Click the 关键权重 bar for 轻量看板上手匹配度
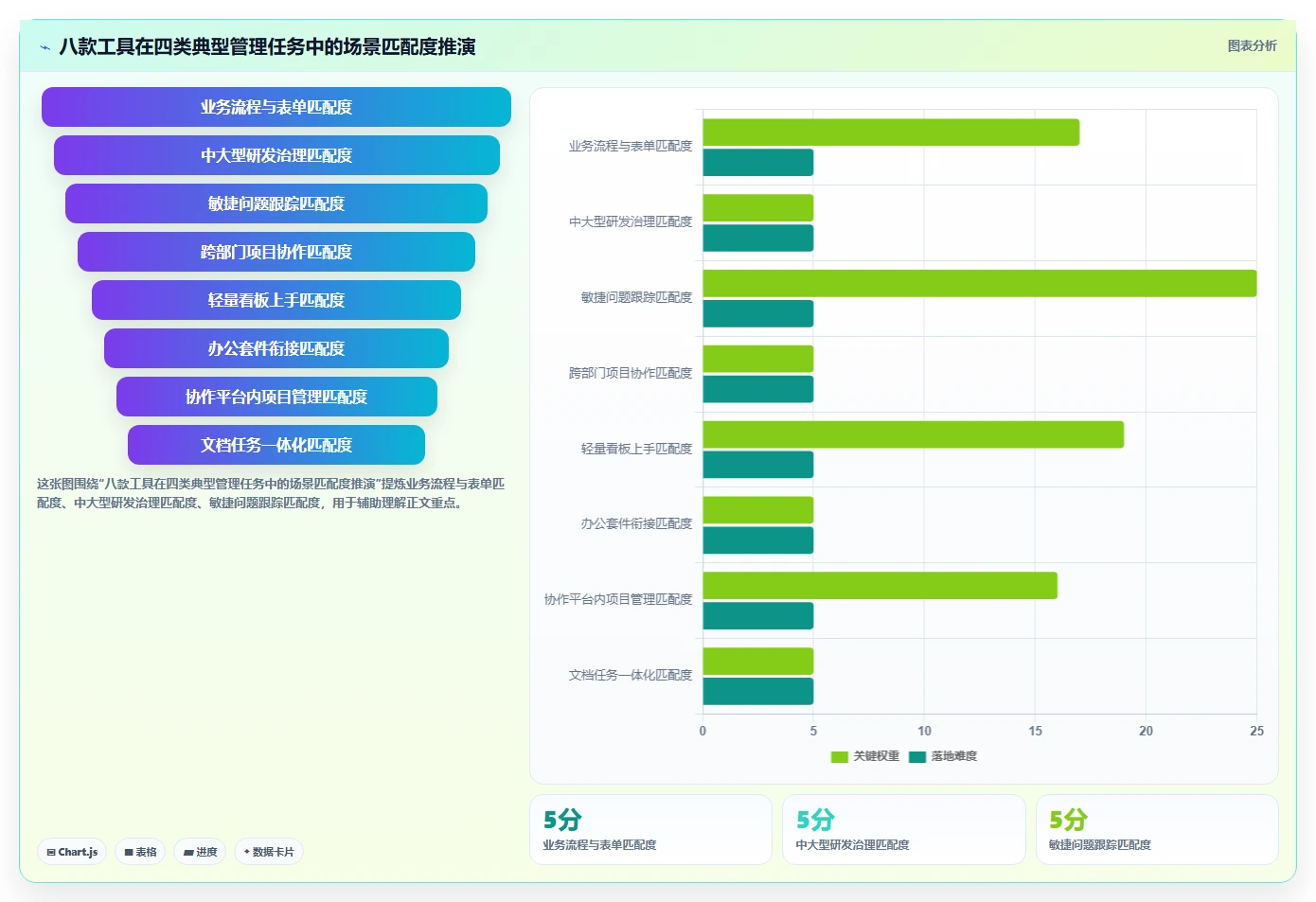1316x902 pixels. coord(913,434)
